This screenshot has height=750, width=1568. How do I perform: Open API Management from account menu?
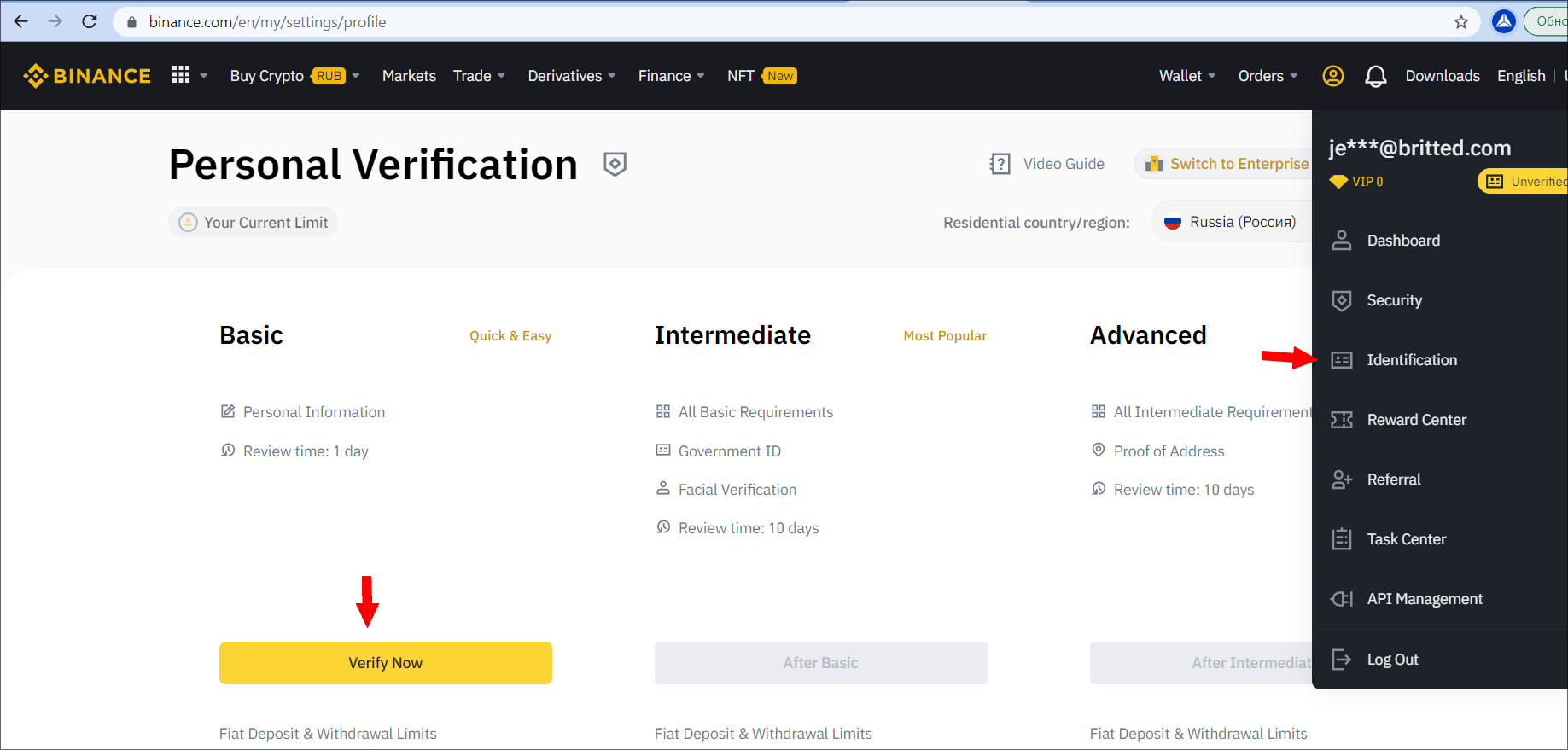click(1425, 599)
